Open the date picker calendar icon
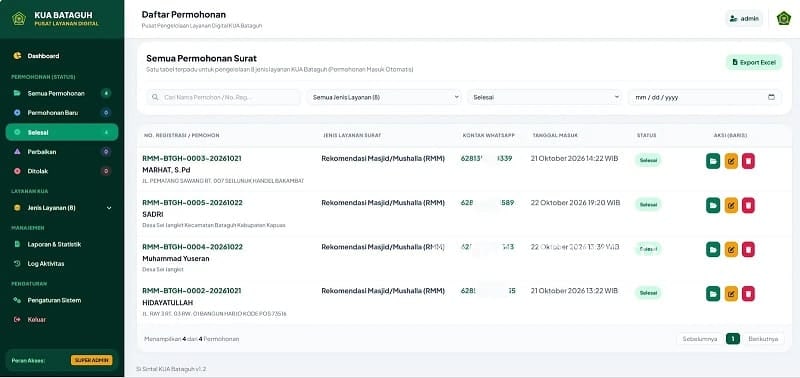The width and height of the screenshot is (800, 378). point(771,97)
